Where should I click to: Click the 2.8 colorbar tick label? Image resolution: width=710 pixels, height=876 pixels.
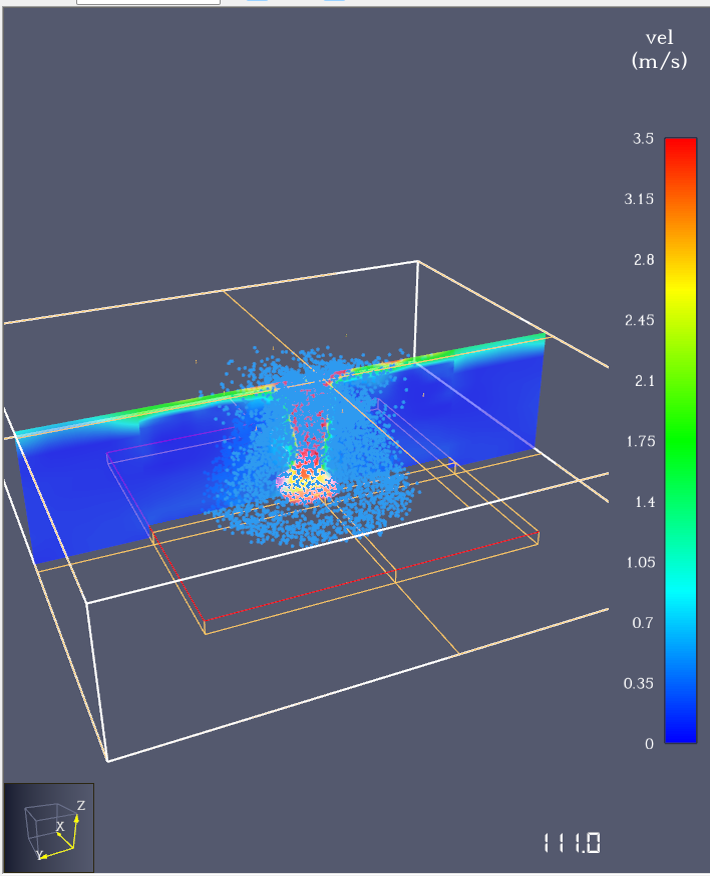point(644,260)
